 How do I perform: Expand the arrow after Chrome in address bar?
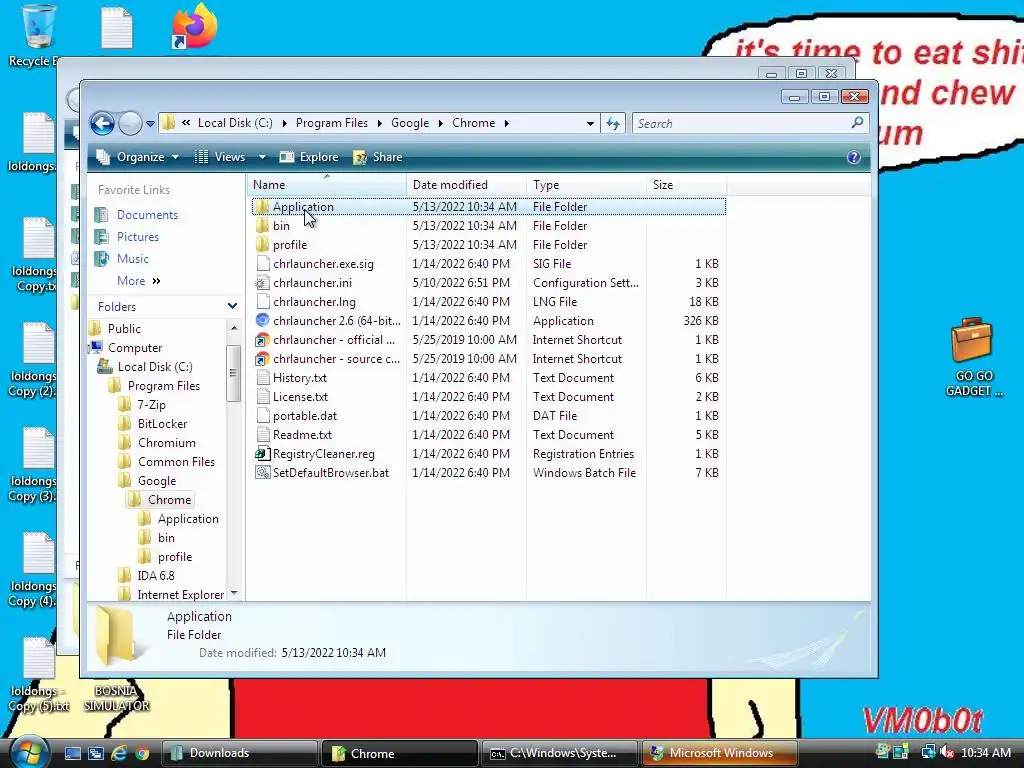506,123
